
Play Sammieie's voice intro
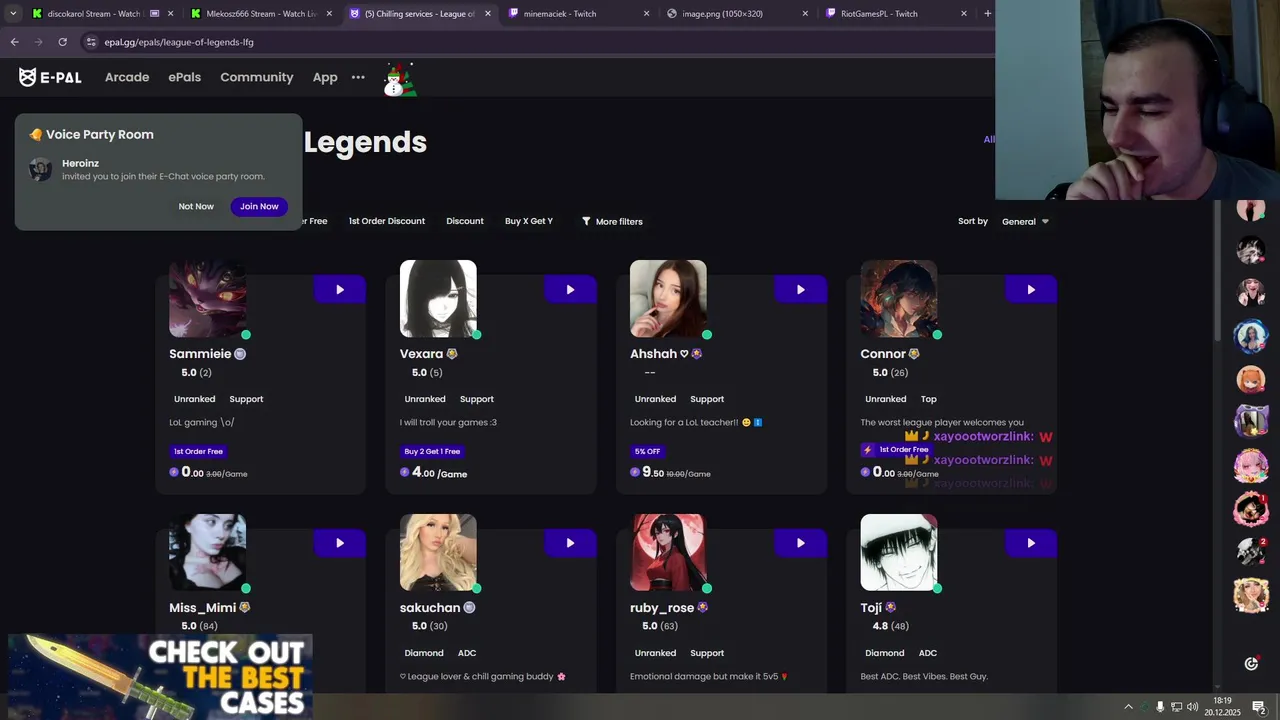click(x=340, y=289)
